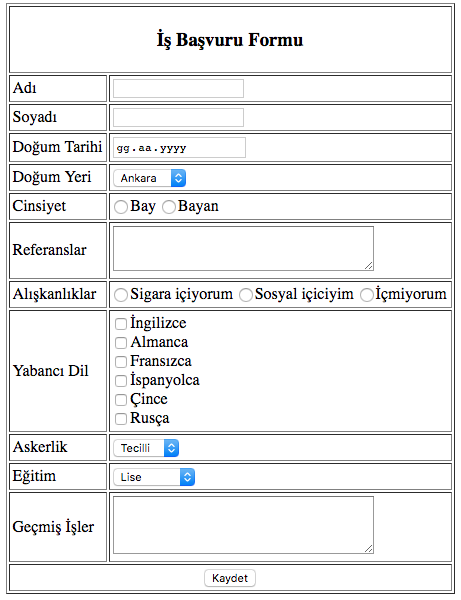Select the İçmiyorum radio button
This screenshot has height=600, width=461.
click(x=367, y=295)
